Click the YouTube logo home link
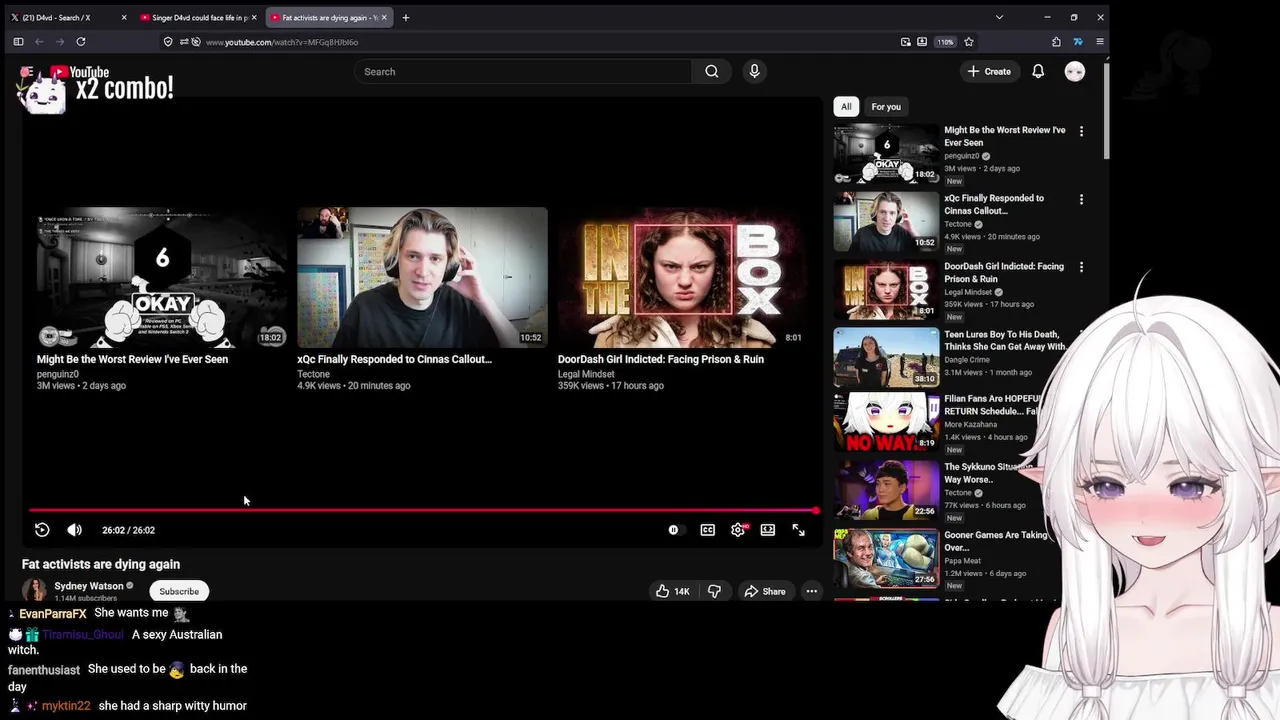This screenshot has width=1280, height=720. click(x=78, y=72)
